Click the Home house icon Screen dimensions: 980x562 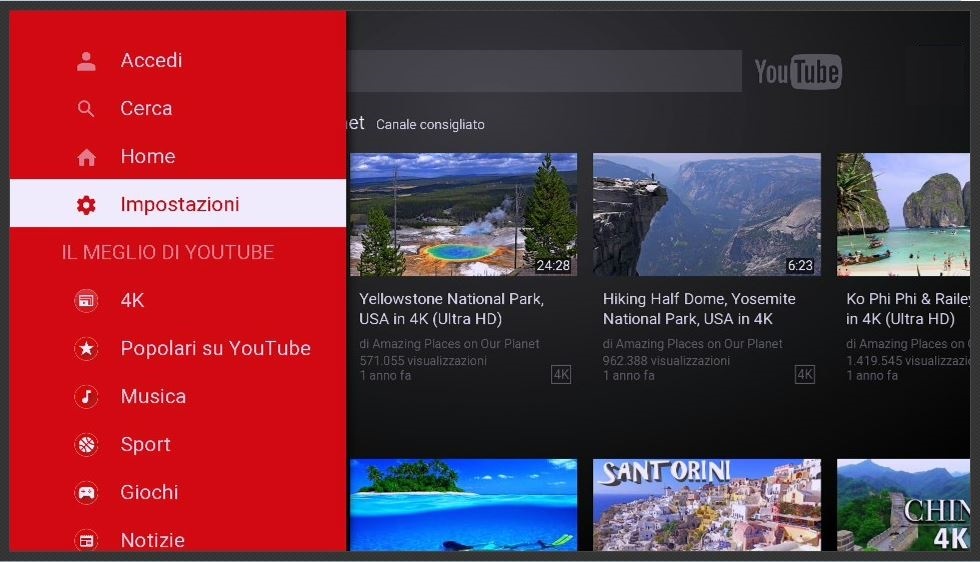[86, 157]
